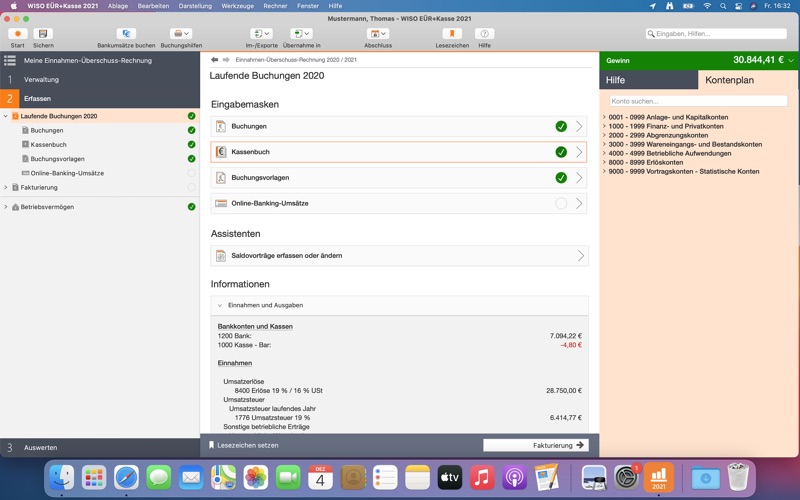Click green checkmark beside sidebar Buchungsvorlagen

click(191, 159)
